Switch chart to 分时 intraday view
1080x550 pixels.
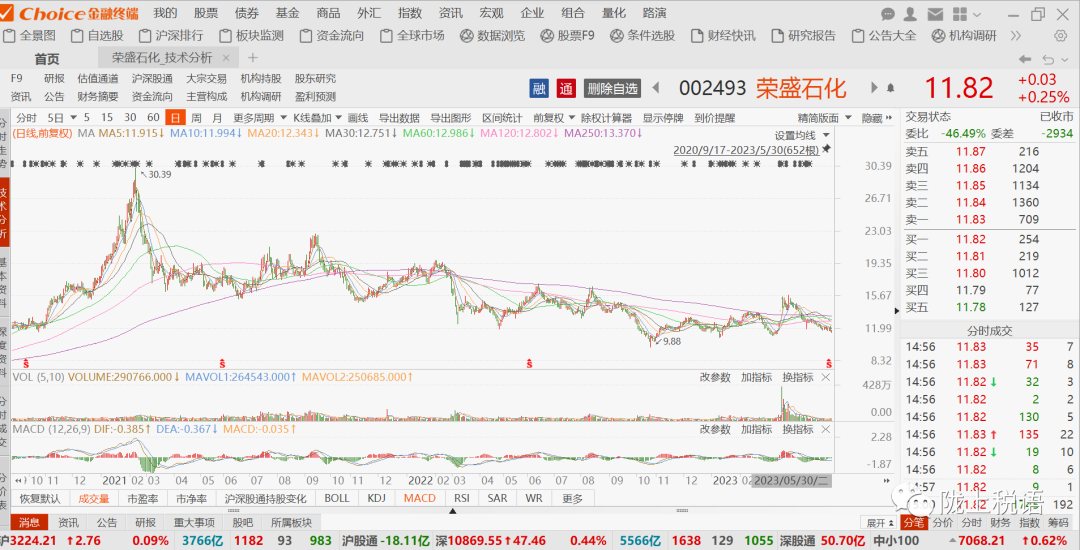[x=27, y=118]
